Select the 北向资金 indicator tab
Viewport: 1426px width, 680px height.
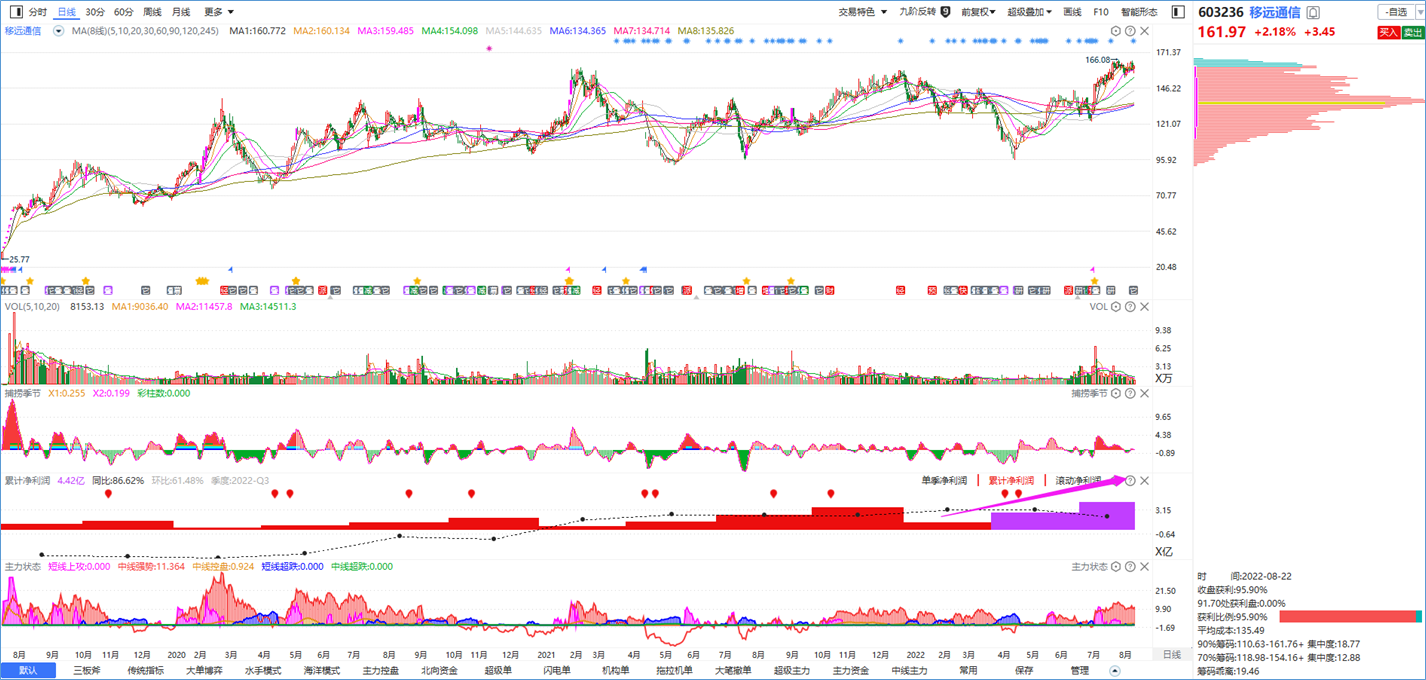coord(439,670)
